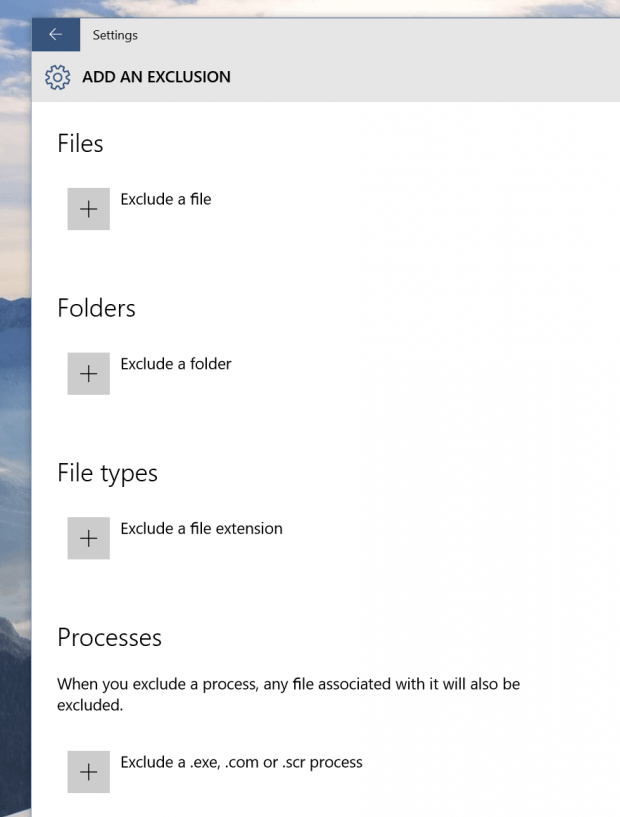Select the Exclude a .exe, .com or .scr process text

pos(241,762)
